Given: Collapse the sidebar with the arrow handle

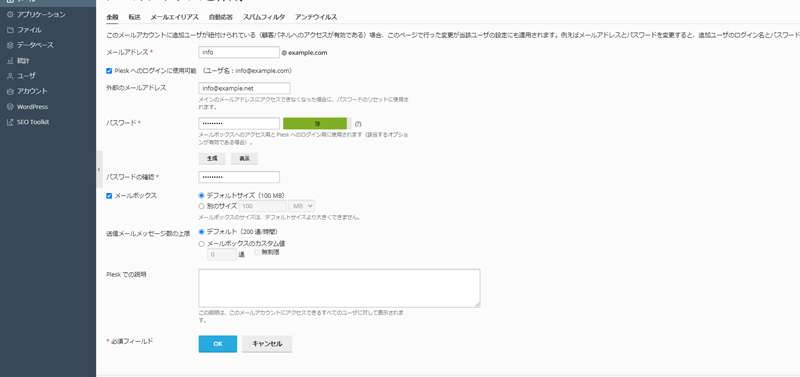Looking at the screenshot, I should tap(99, 169).
